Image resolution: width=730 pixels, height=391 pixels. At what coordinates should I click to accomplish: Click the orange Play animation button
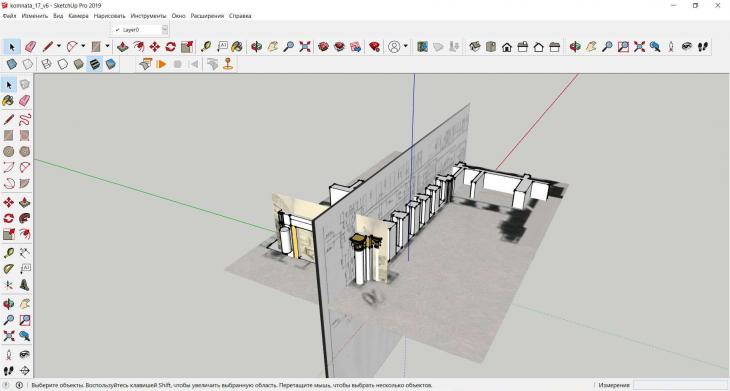tap(161, 64)
